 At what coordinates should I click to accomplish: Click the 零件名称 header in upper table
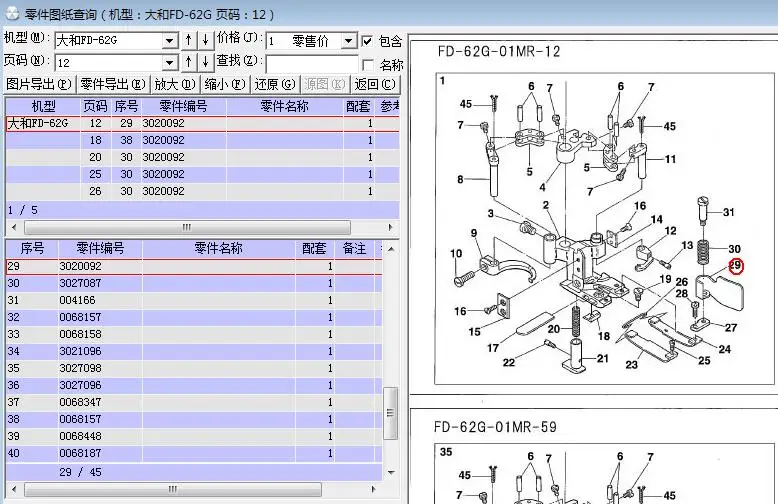(284, 106)
